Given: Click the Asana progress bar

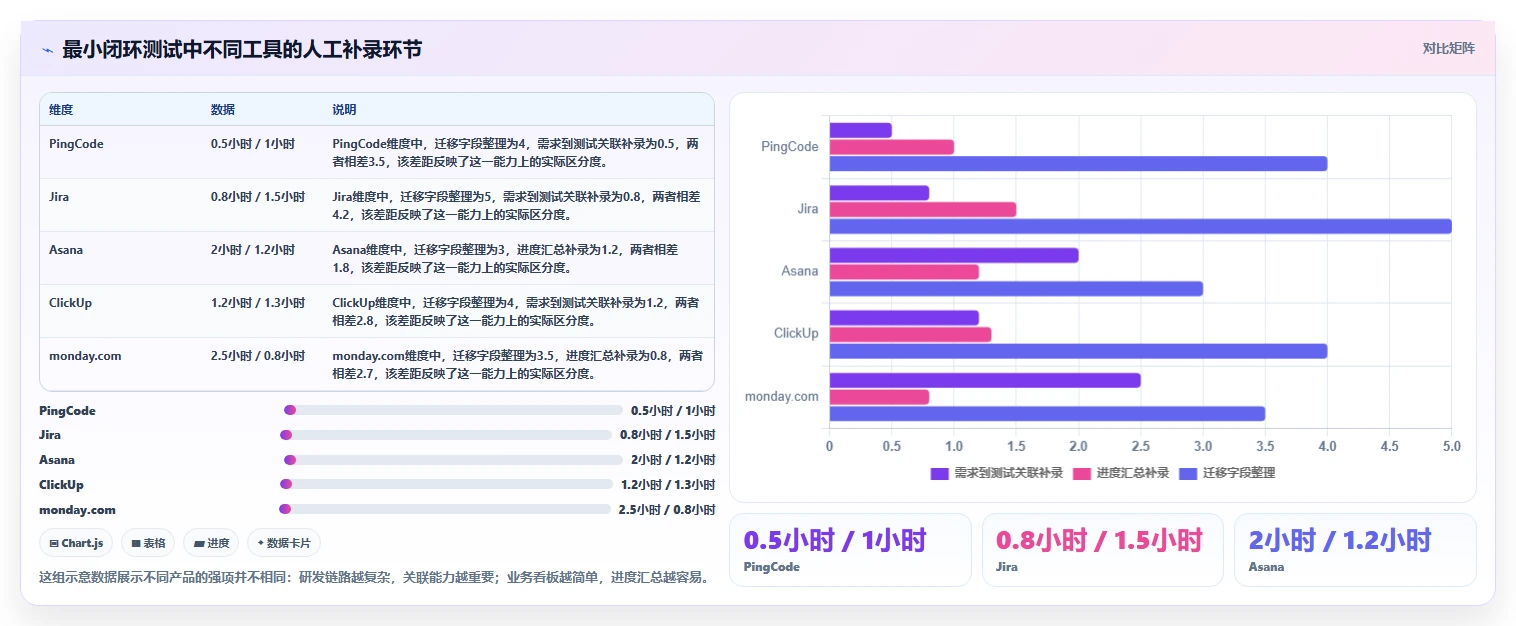Looking at the screenshot, I should click(453, 460).
